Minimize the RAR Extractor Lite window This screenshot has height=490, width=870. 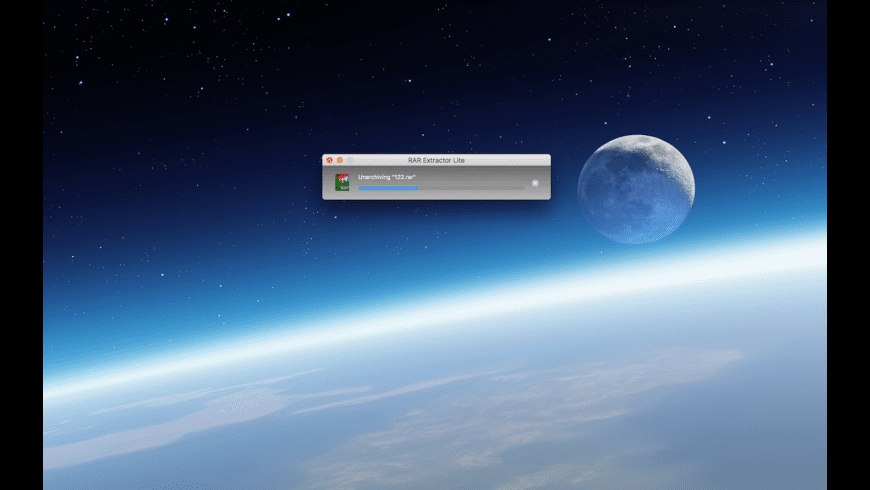point(340,160)
